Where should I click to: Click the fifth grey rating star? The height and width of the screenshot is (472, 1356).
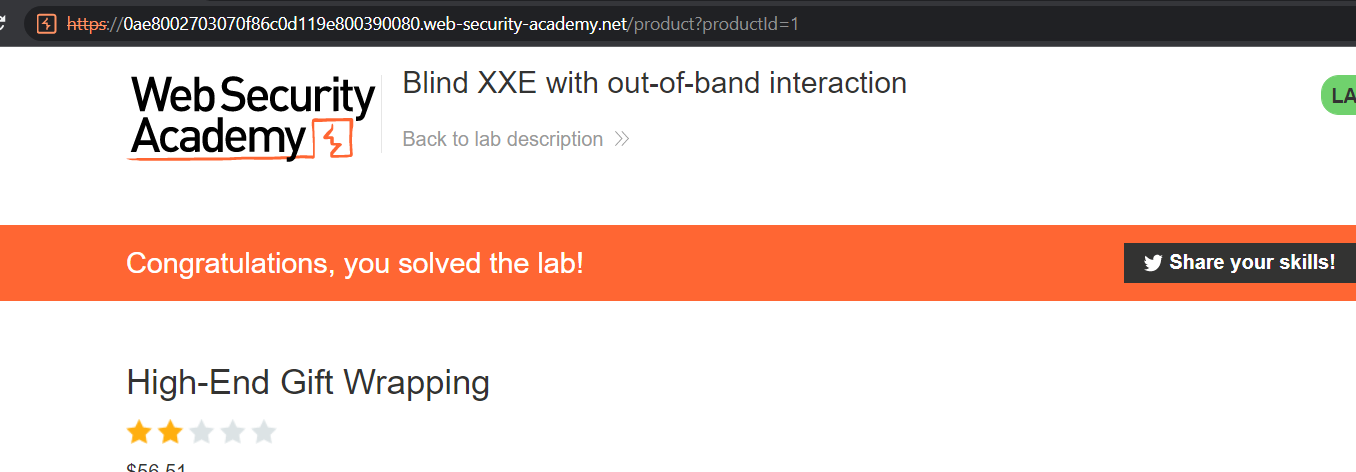[263, 432]
